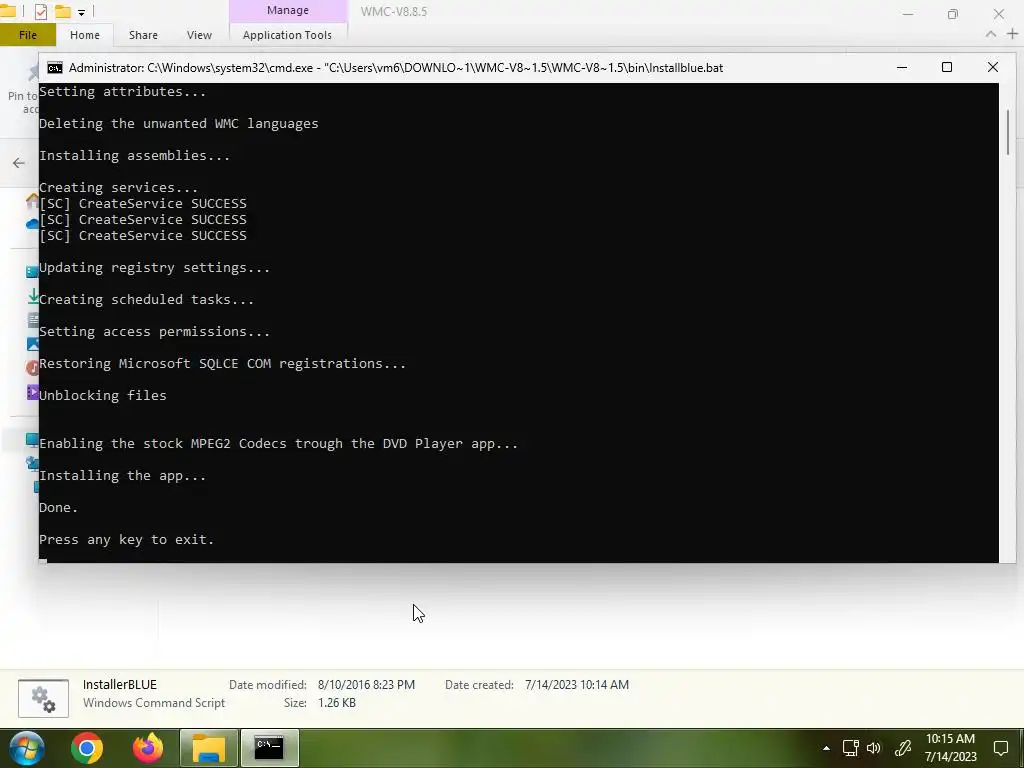Click the size value 1.26 KB
1024x768 pixels.
[x=337, y=703]
